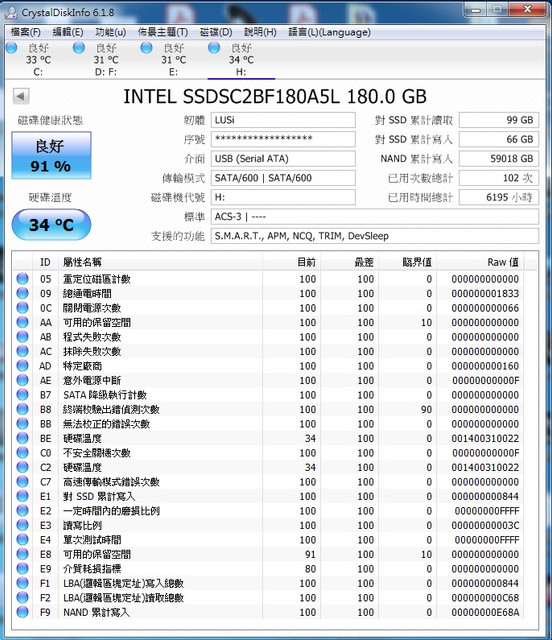Click the status icon of attribute B7
This screenshot has width=552, height=640.
(x=22, y=395)
